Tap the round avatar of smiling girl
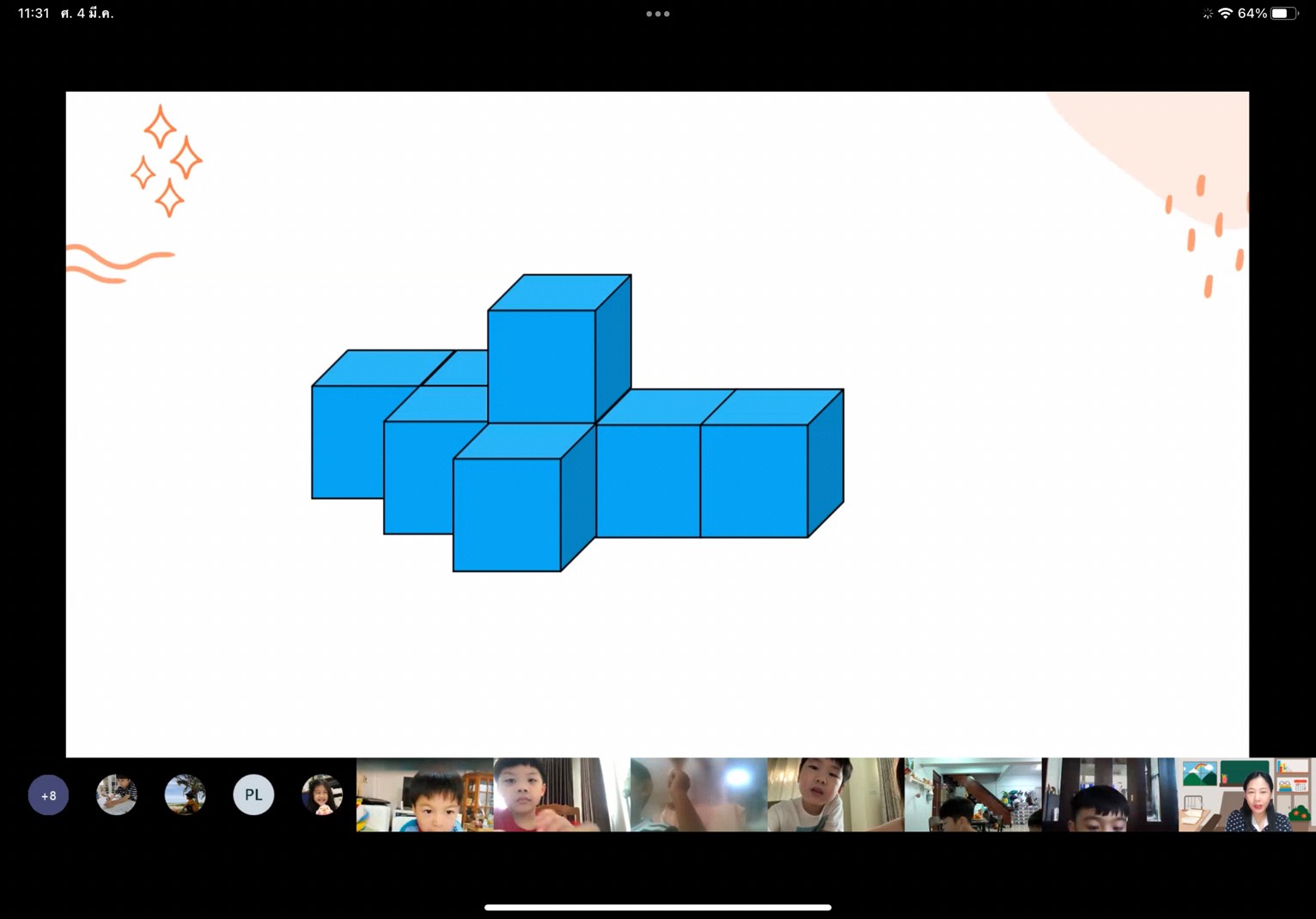 (322, 795)
